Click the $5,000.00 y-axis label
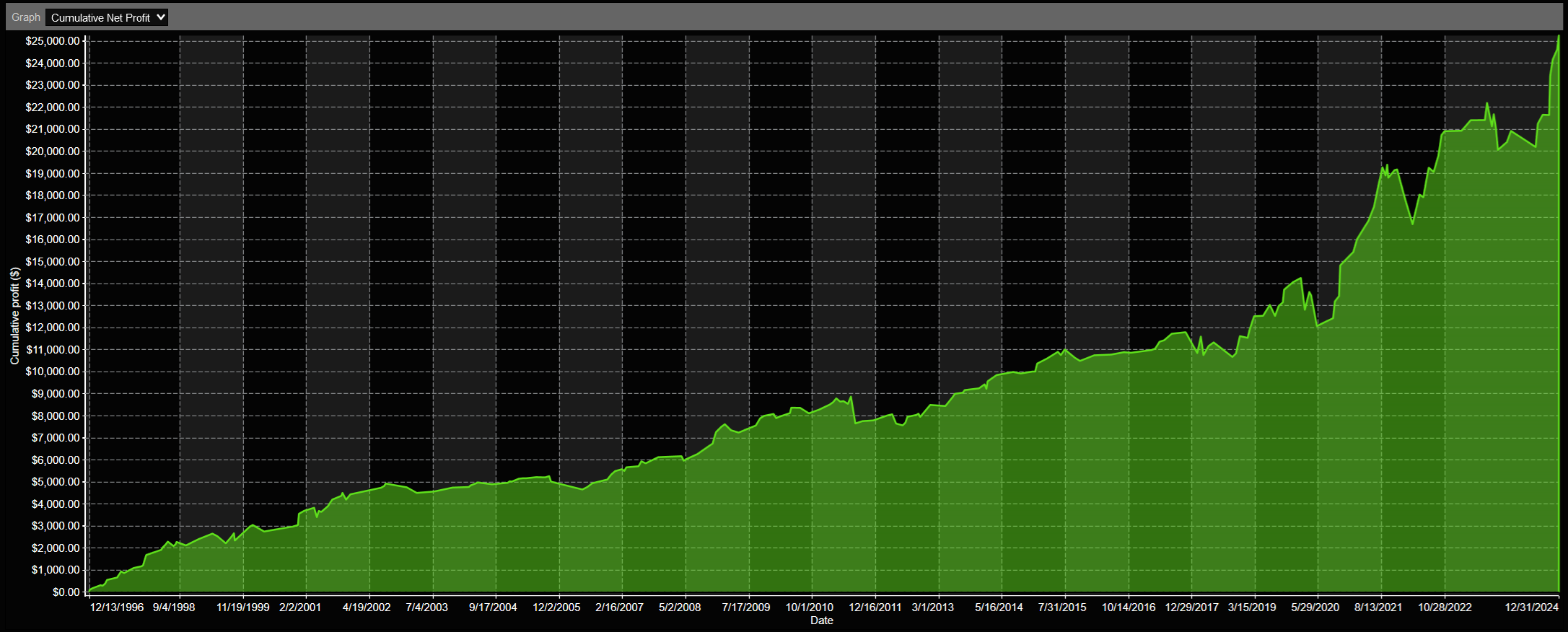The width and height of the screenshot is (1568, 632). pyautogui.click(x=56, y=482)
